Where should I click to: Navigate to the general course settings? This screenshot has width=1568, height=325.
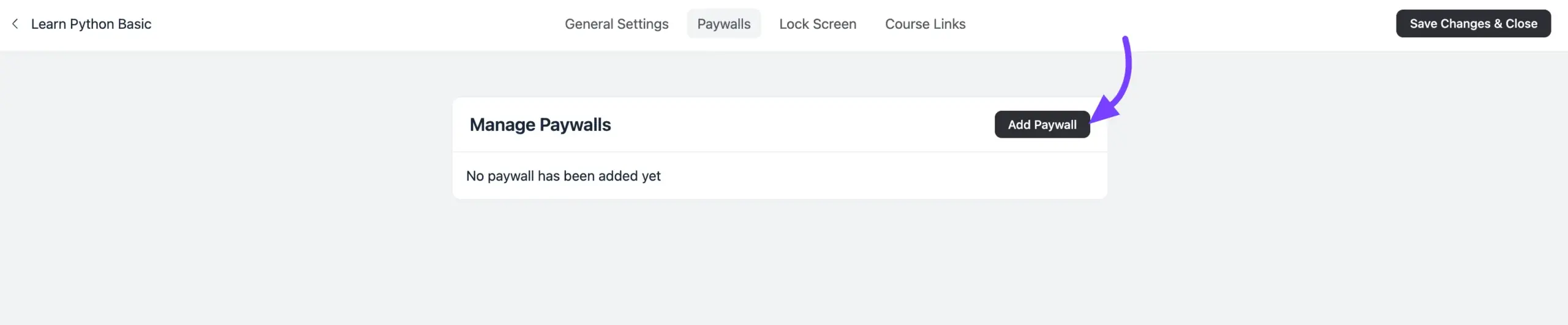(x=616, y=24)
